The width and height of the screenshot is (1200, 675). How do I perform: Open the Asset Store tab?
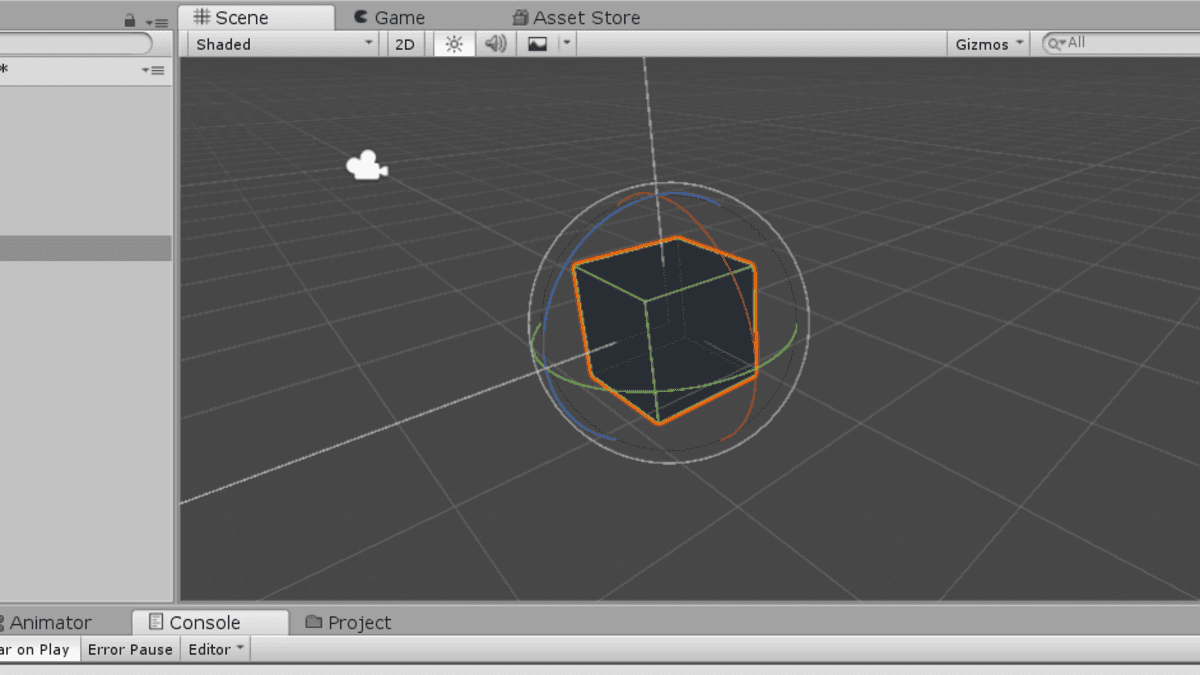click(x=576, y=17)
